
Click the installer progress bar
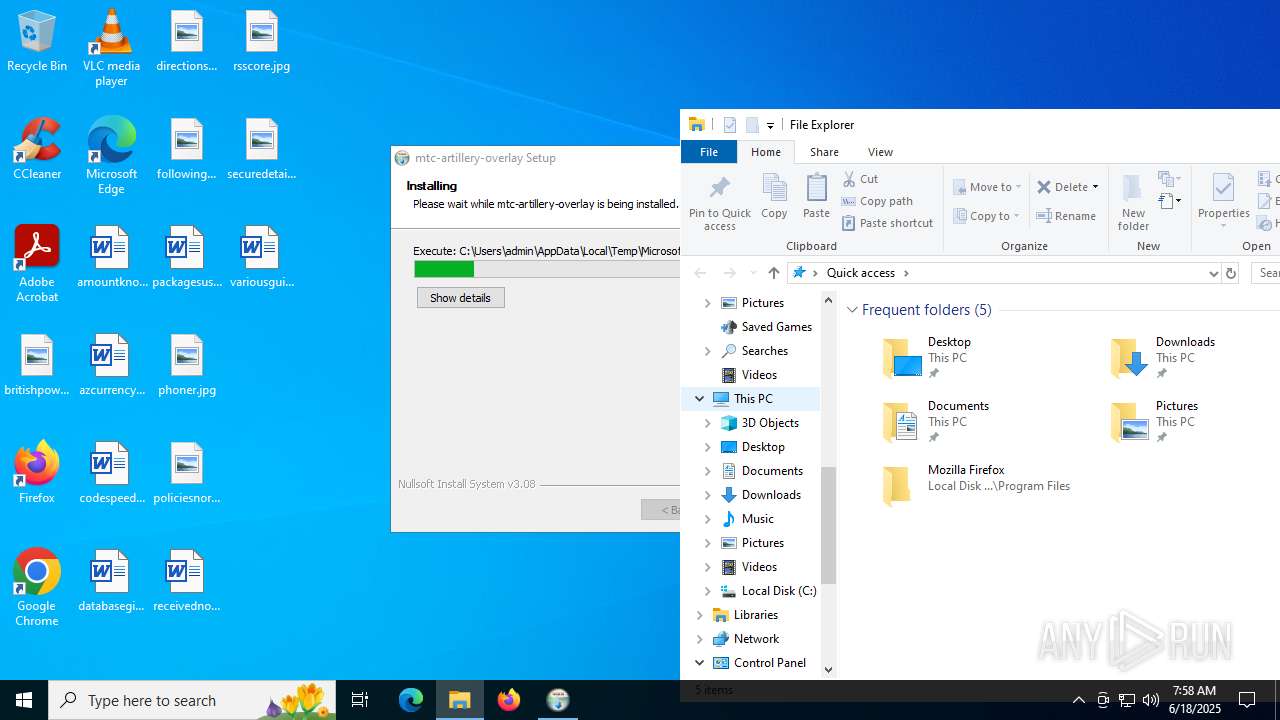(547, 269)
